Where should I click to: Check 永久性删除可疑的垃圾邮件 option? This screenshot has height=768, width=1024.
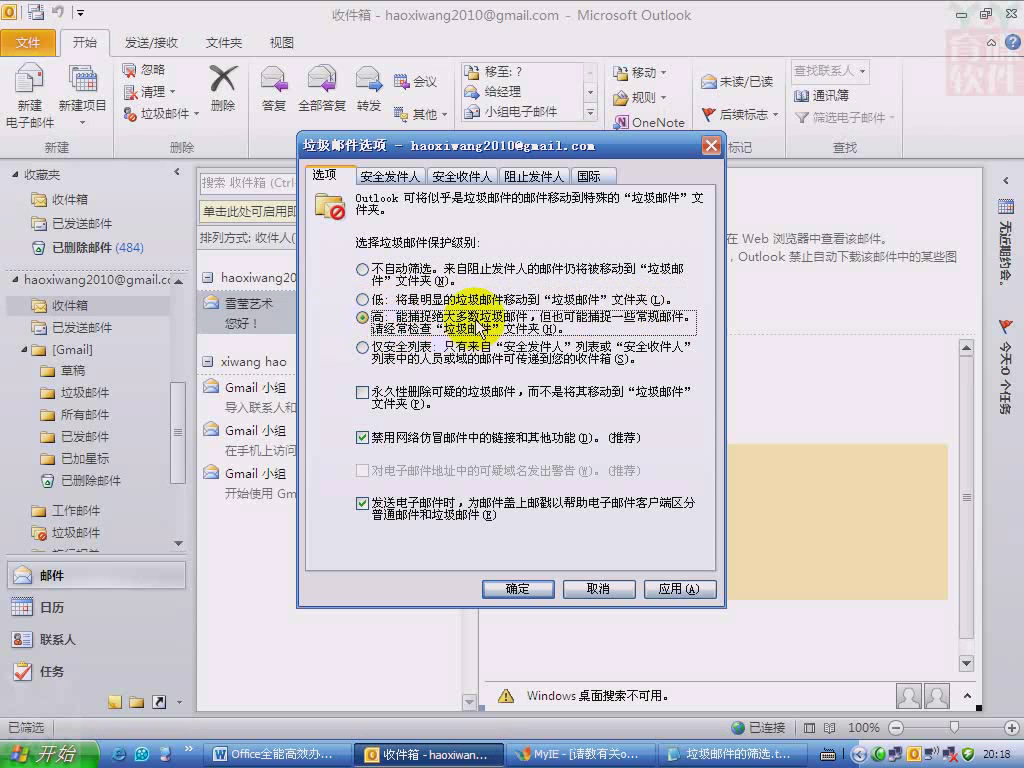362,392
